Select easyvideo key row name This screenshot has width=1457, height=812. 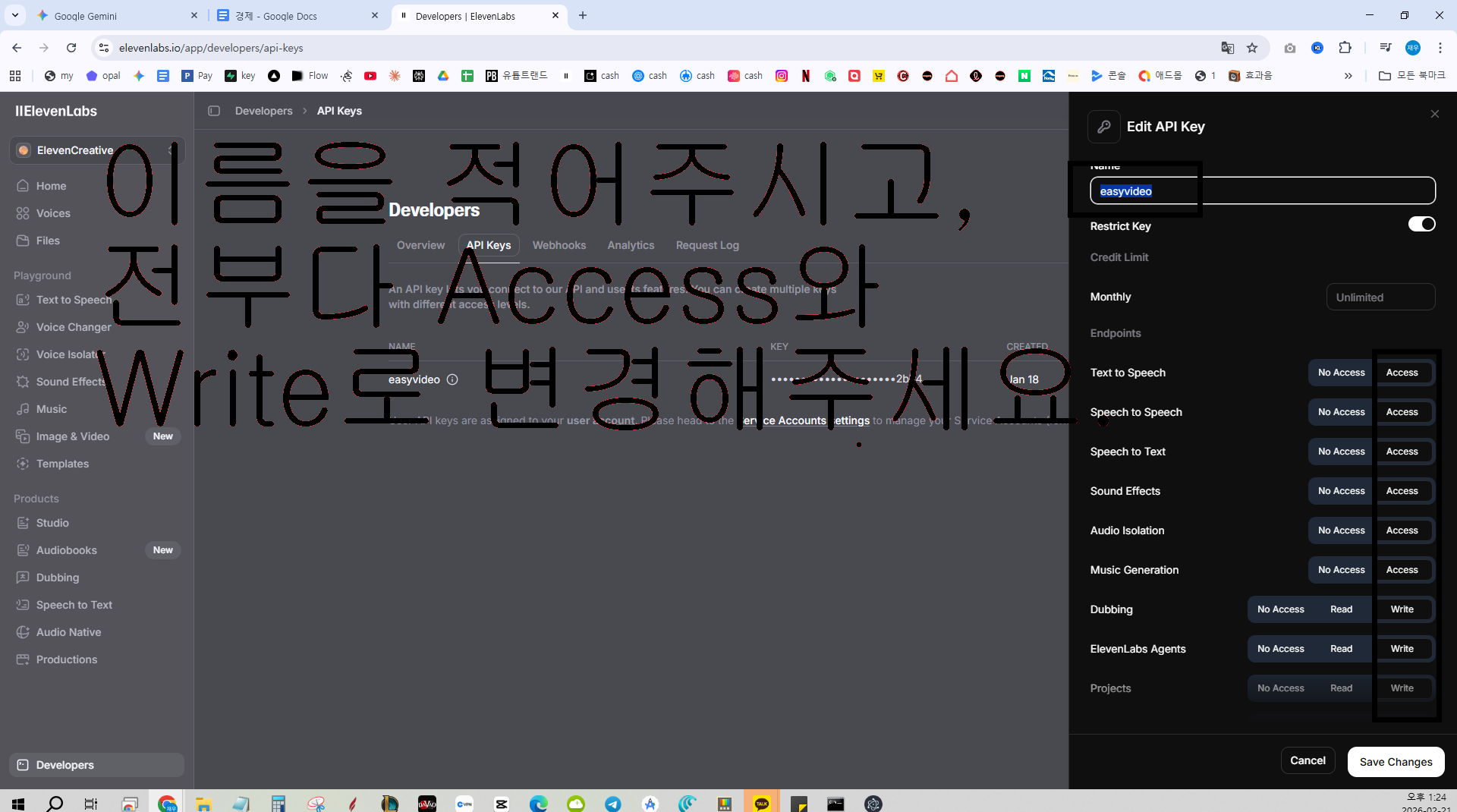[414, 379]
